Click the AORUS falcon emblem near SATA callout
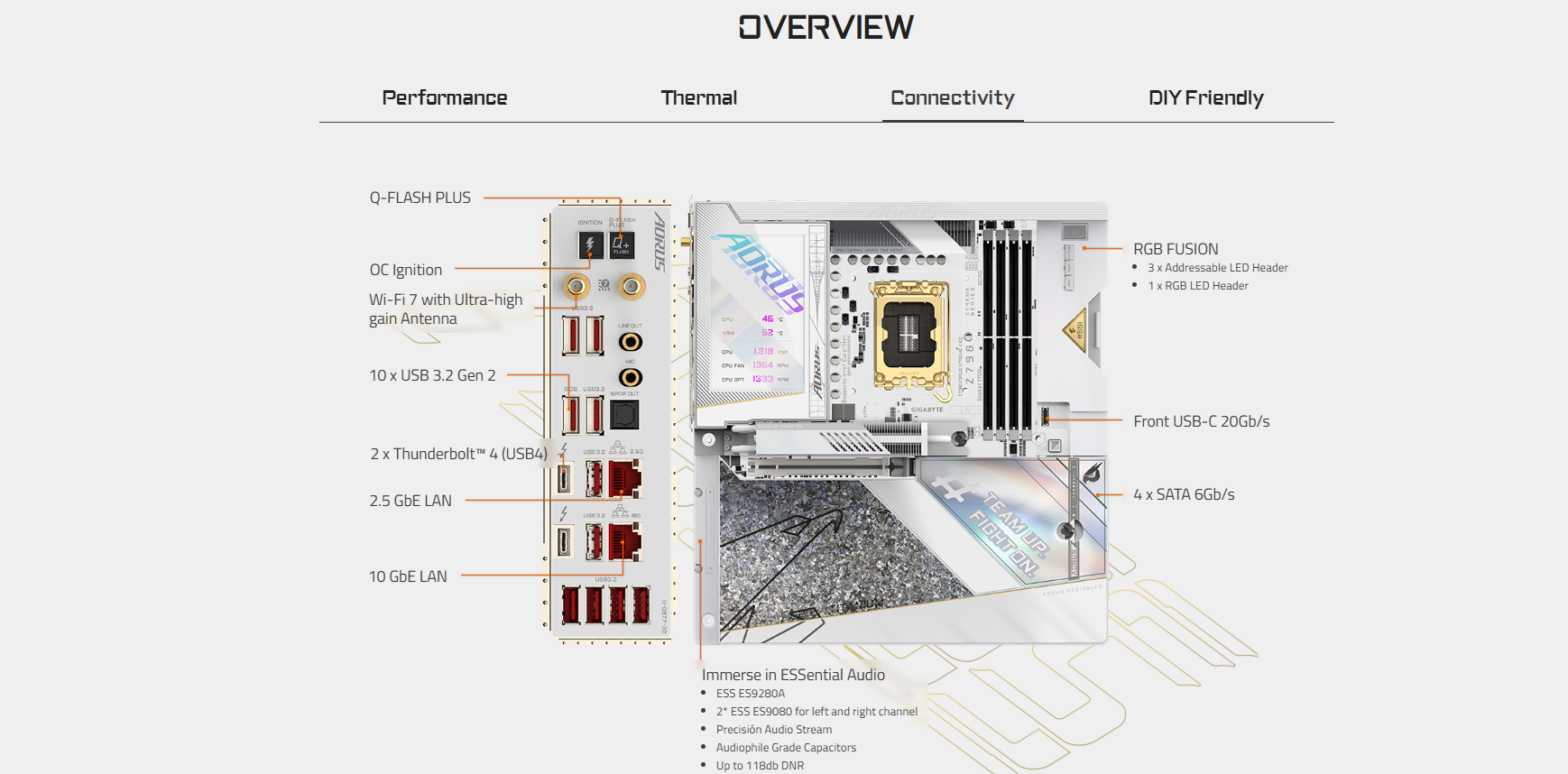The width and height of the screenshot is (1568, 774). pos(1093,474)
